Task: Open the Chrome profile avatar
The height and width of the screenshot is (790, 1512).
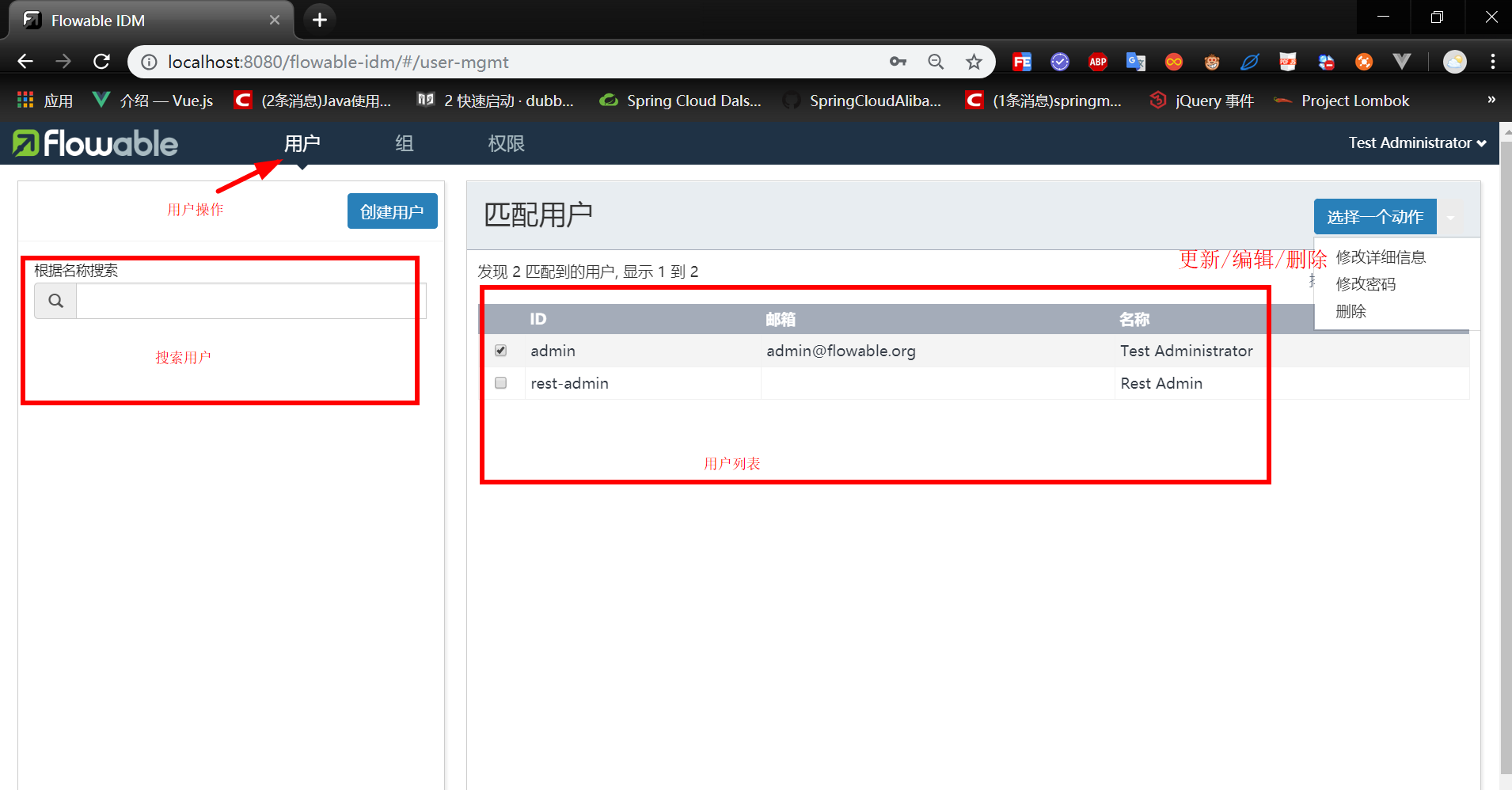Action: click(1455, 62)
